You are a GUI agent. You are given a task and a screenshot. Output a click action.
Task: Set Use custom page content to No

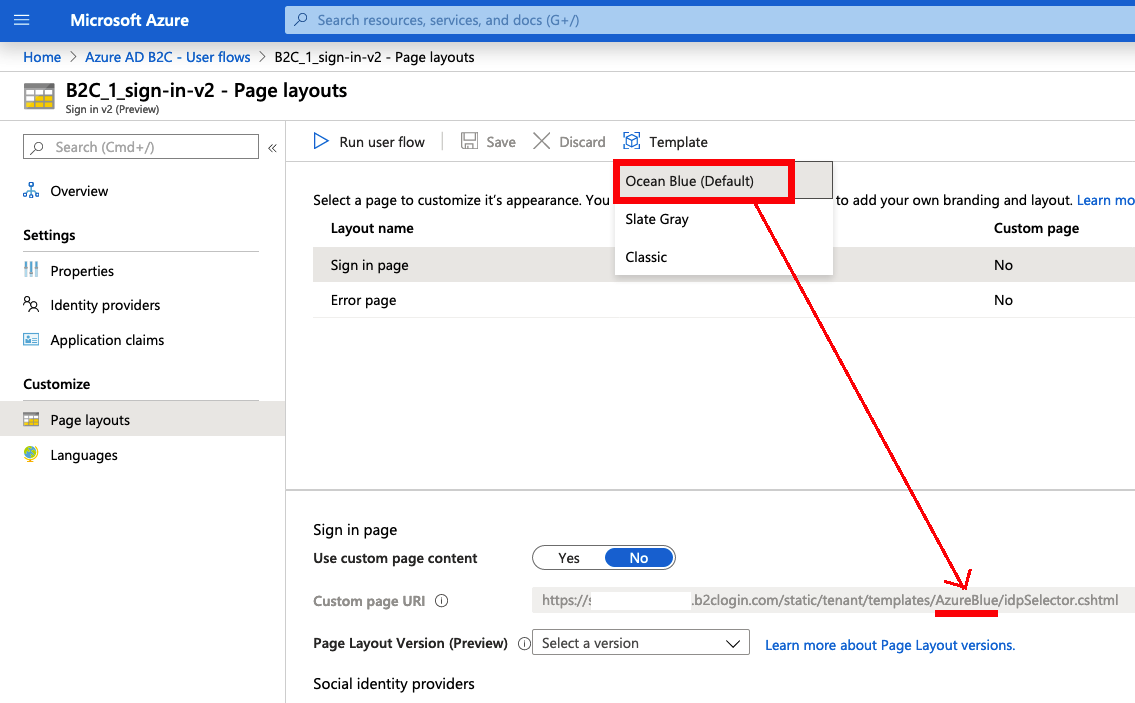[639, 558]
